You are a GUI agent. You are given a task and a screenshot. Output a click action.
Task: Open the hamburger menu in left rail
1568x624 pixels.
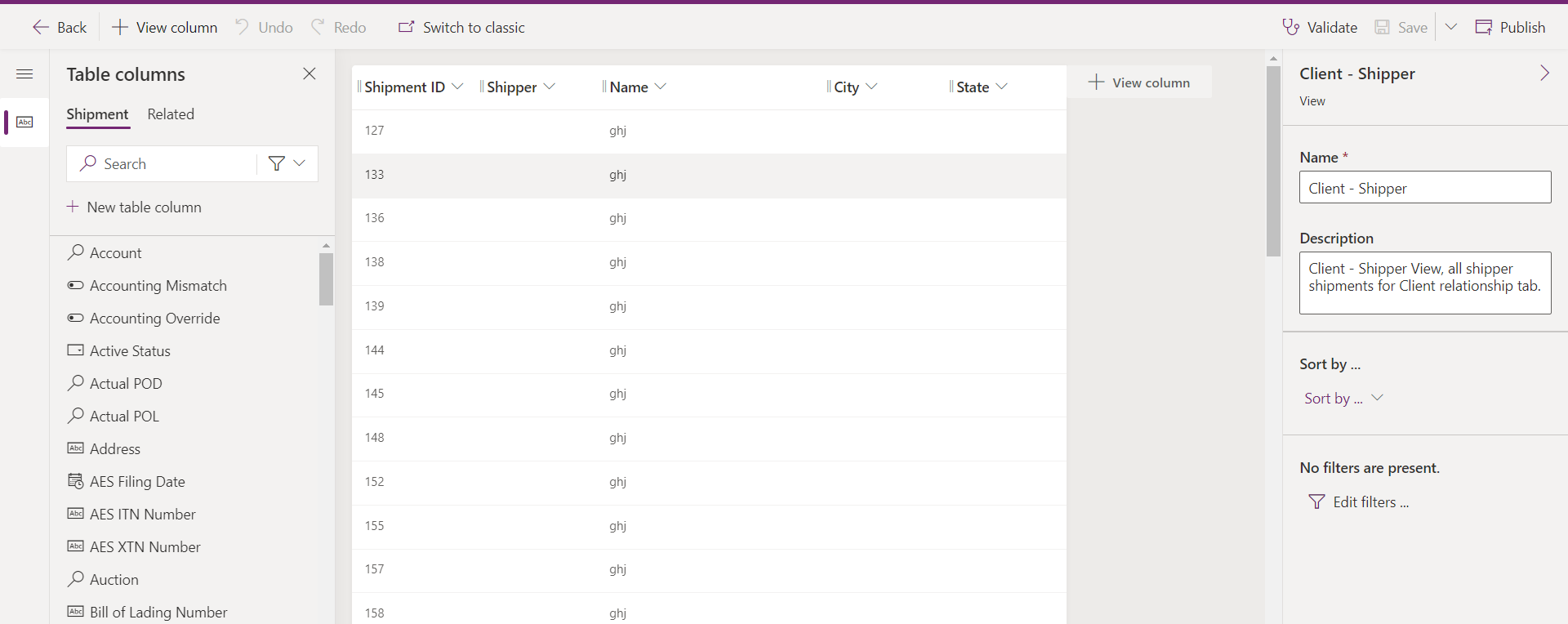coord(24,74)
